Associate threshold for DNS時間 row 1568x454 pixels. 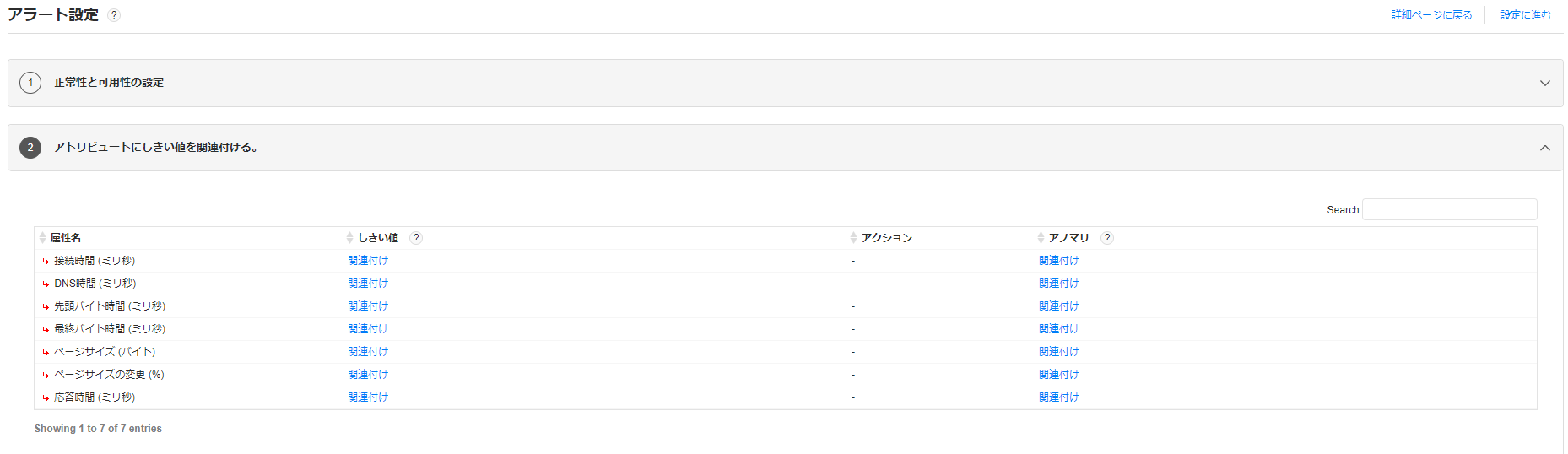(368, 284)
